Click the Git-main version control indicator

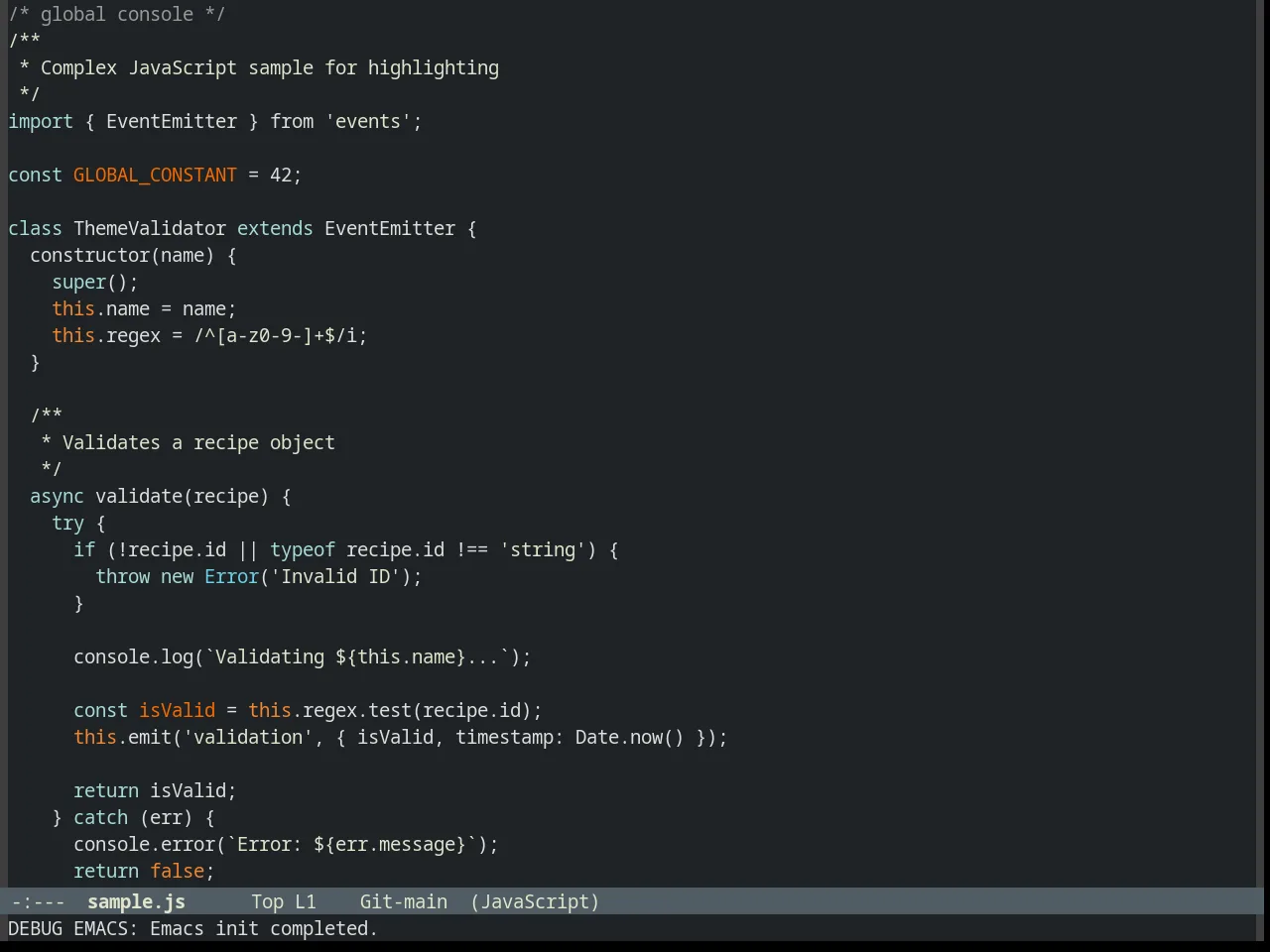click(x=403, y=901)
